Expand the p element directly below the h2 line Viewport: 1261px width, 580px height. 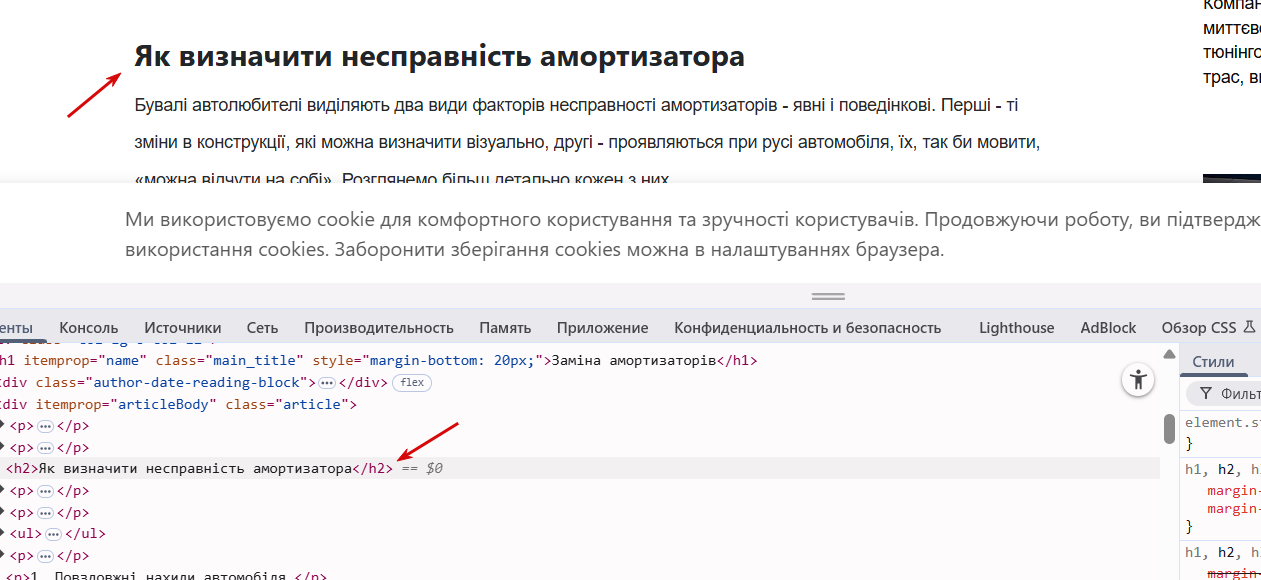click(x=3, y=491)
